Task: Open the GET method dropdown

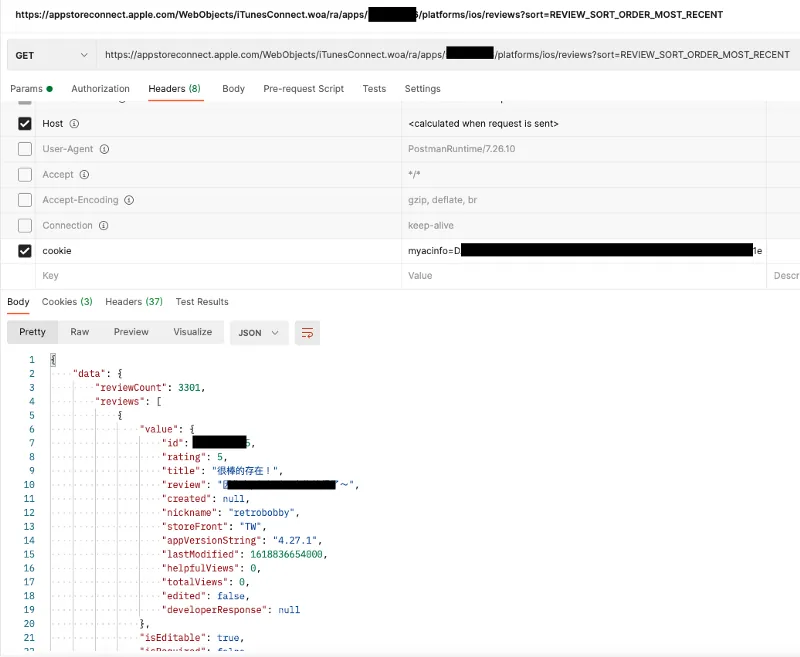Action: (51, 55)
